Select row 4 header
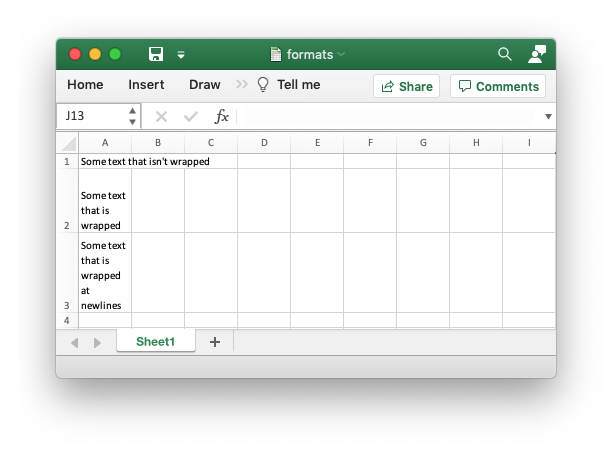 click(x=67, y=320)
